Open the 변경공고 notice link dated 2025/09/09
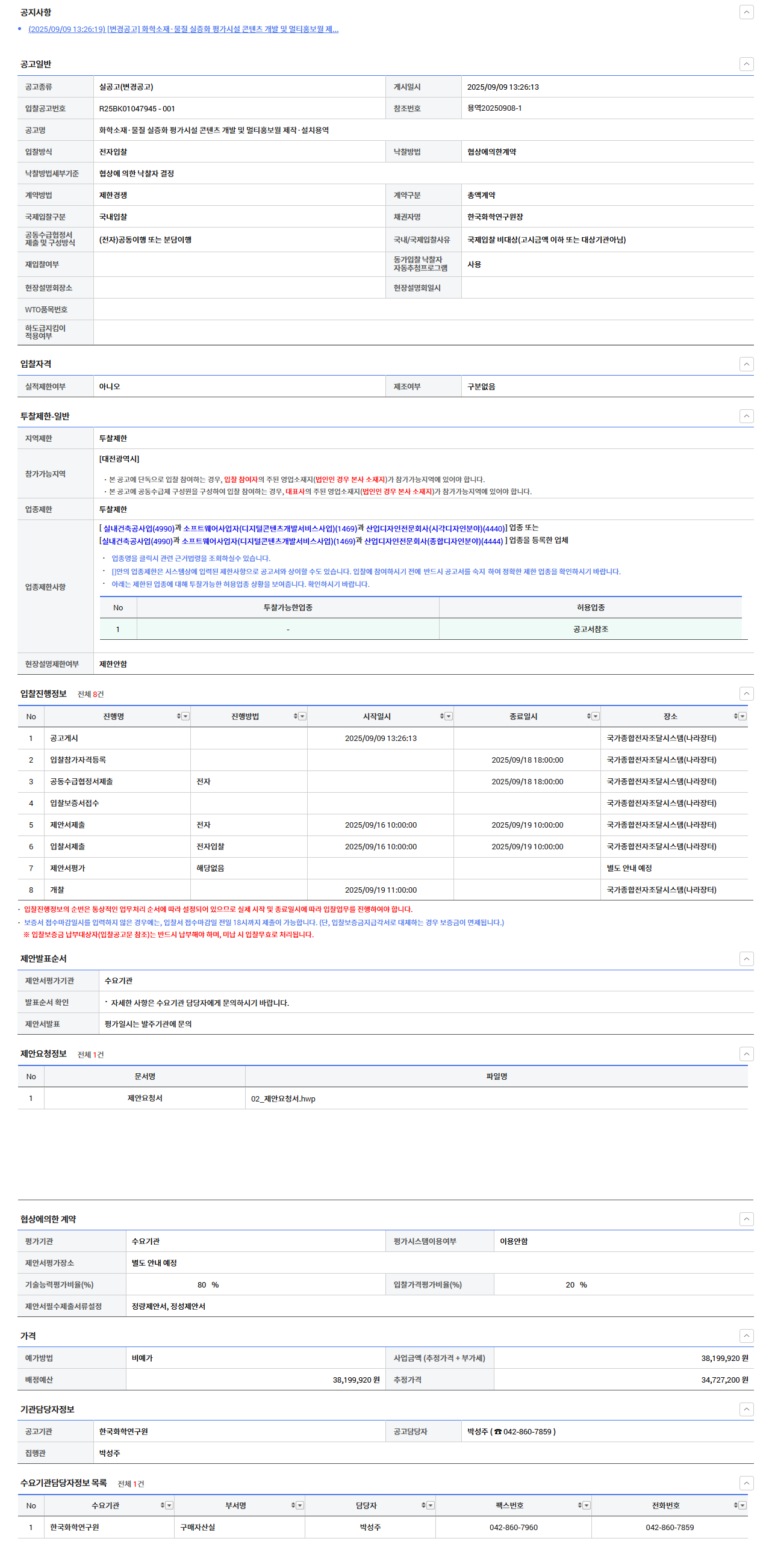 tap(183, 29)
